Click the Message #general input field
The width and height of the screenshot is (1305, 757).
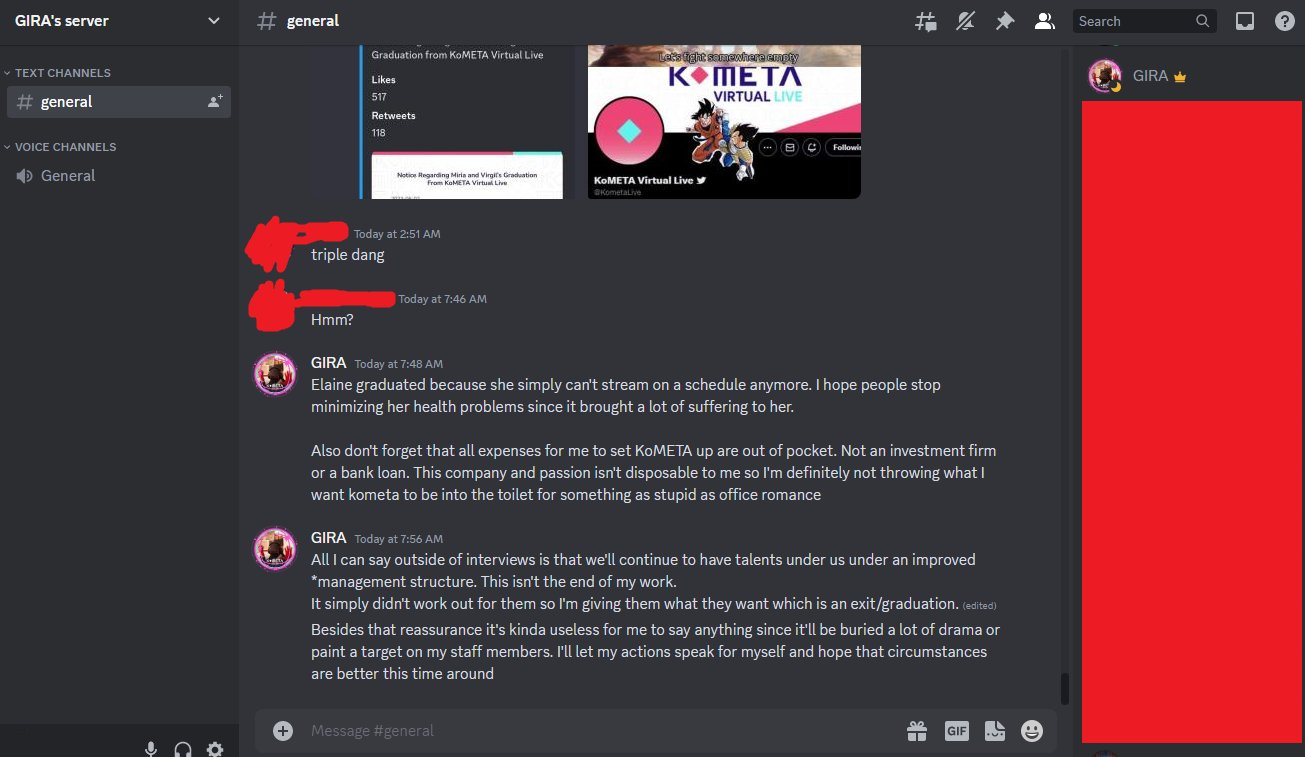(x=600, y=731)
